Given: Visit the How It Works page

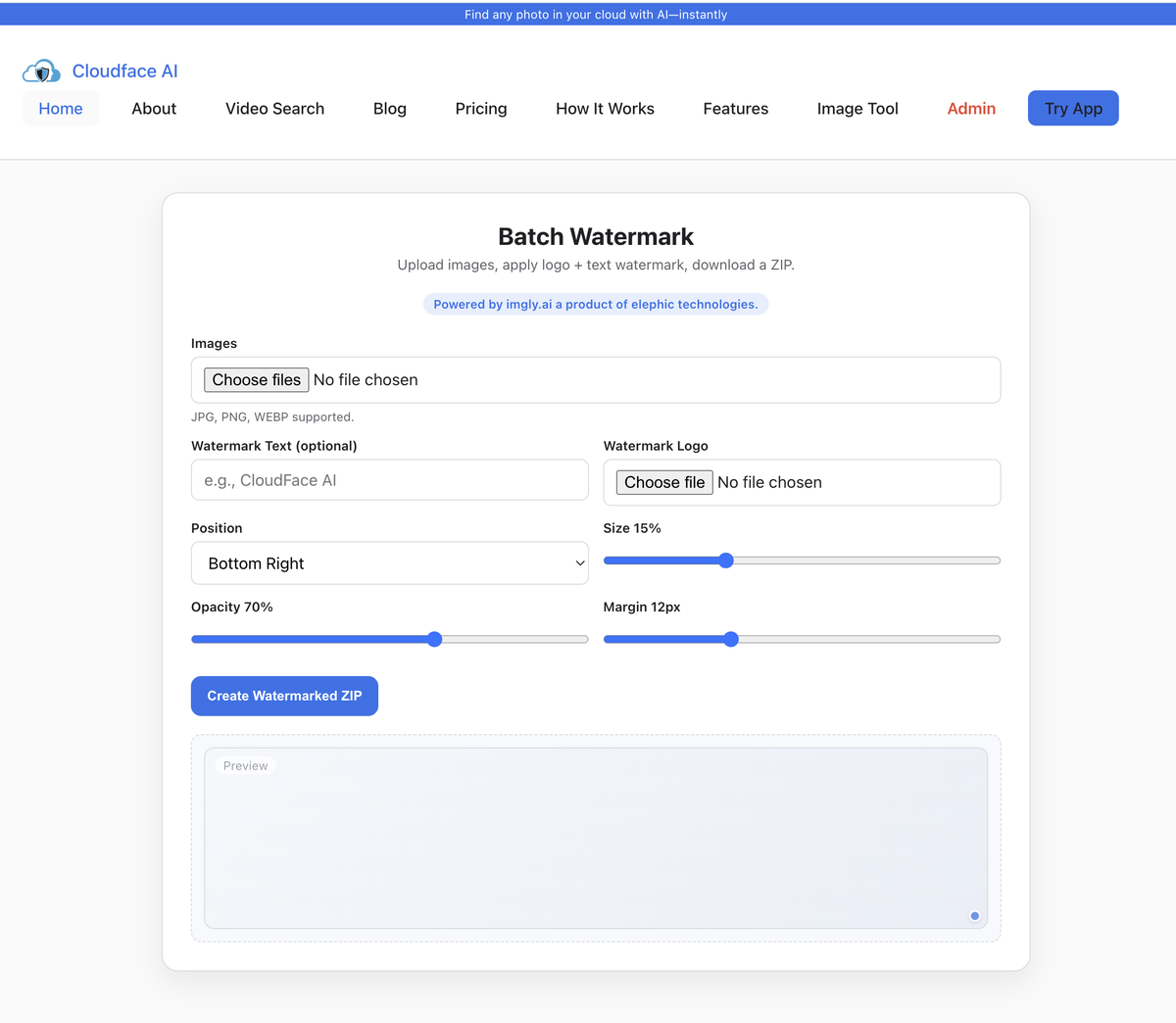Looking at the screenshot, I should point(605,109).
